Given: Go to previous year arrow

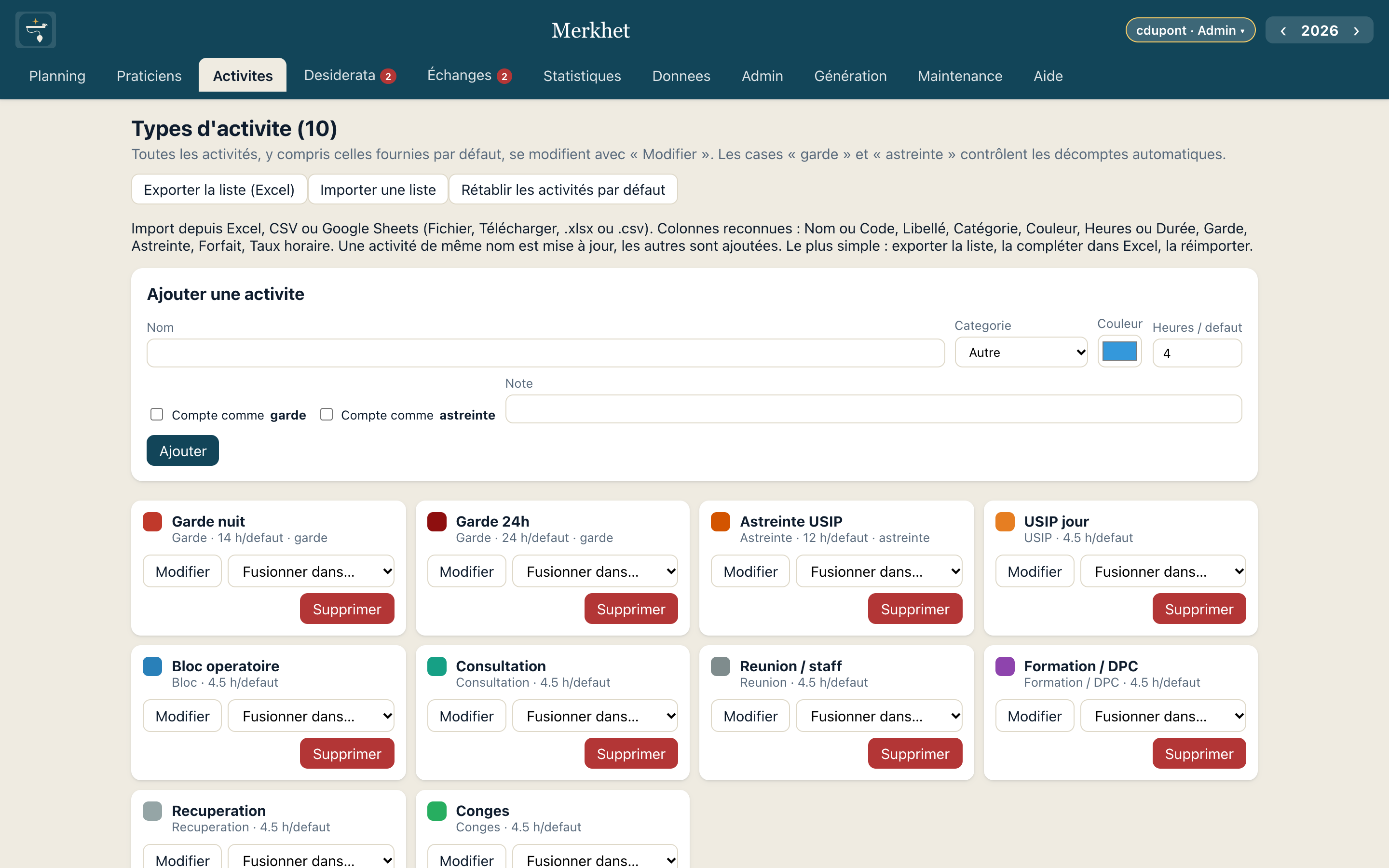Looking at the screenshot, I should click(x=1283, y=30).
